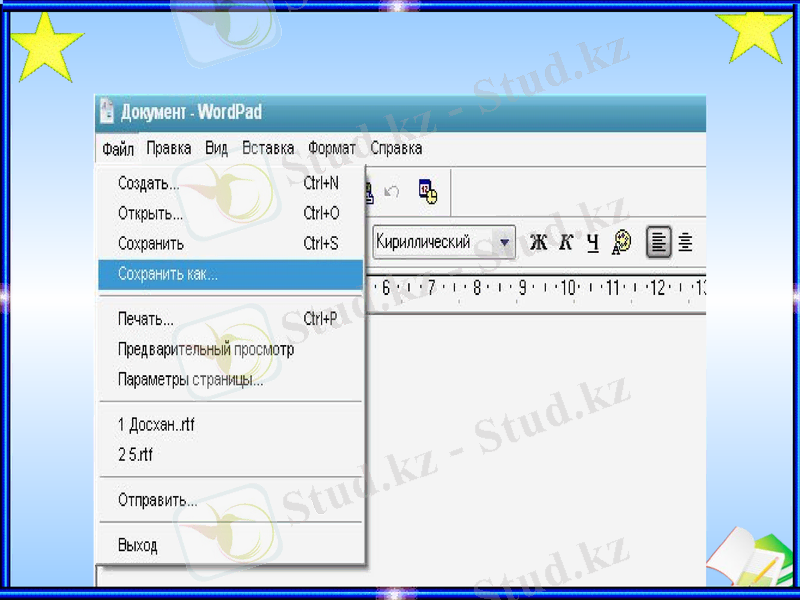
Task: Open the Справка menu
Action: (x=396, y=148)
